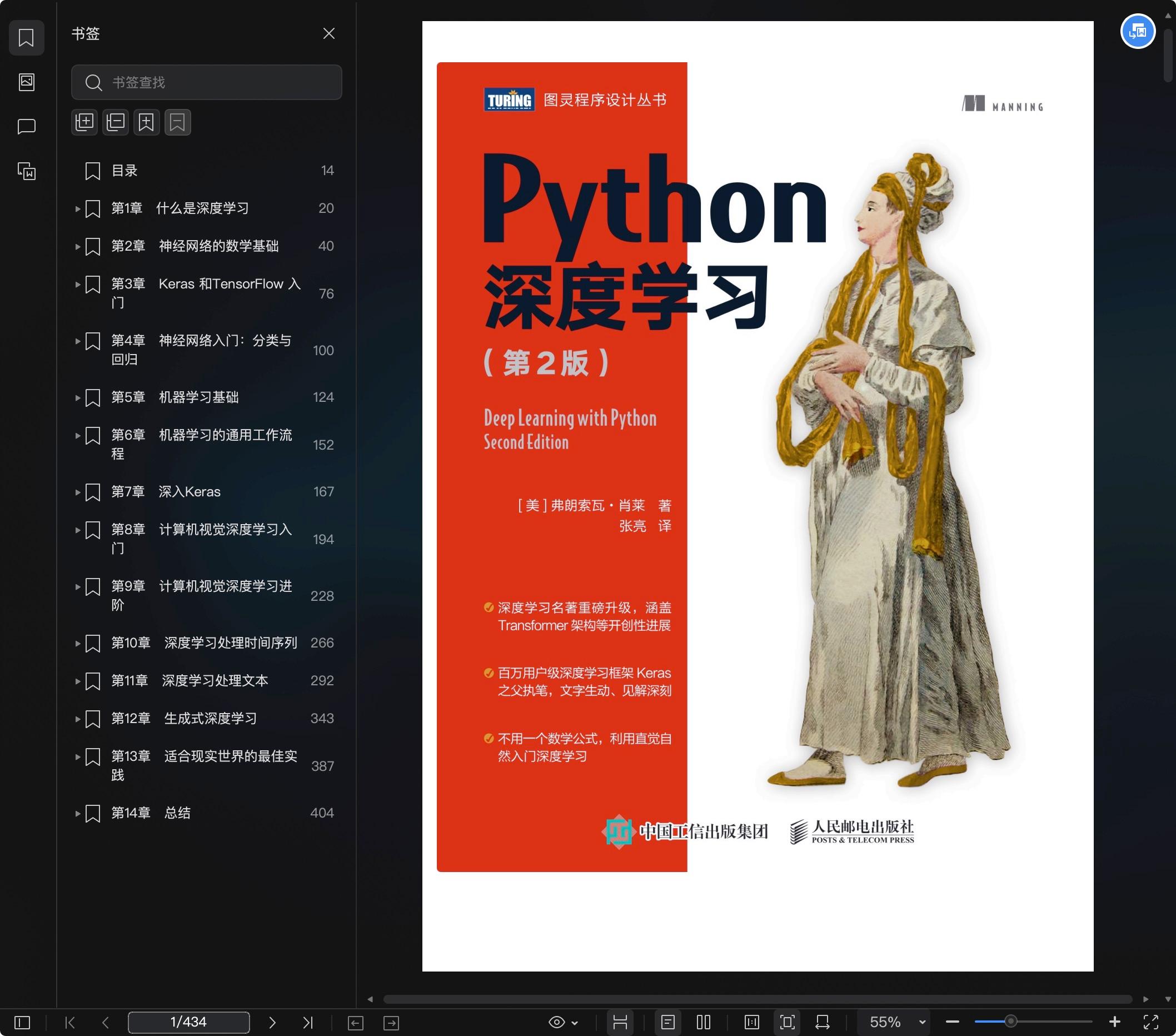The image size is (1176, 1036).
Task: Close the 书签 panel
Action: click(328, 33)
